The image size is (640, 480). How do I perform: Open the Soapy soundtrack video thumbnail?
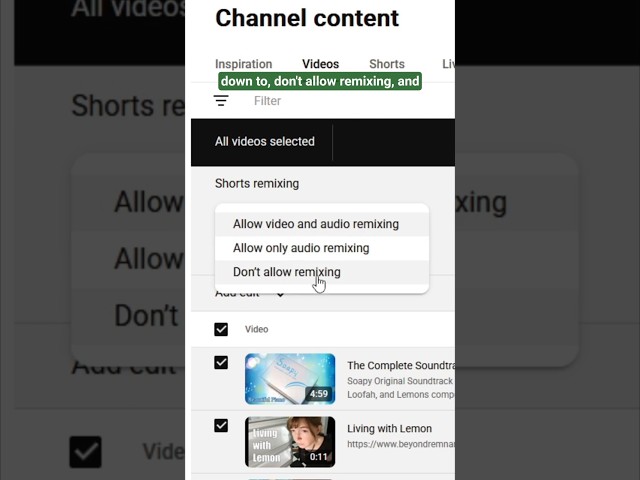point(290,379)
